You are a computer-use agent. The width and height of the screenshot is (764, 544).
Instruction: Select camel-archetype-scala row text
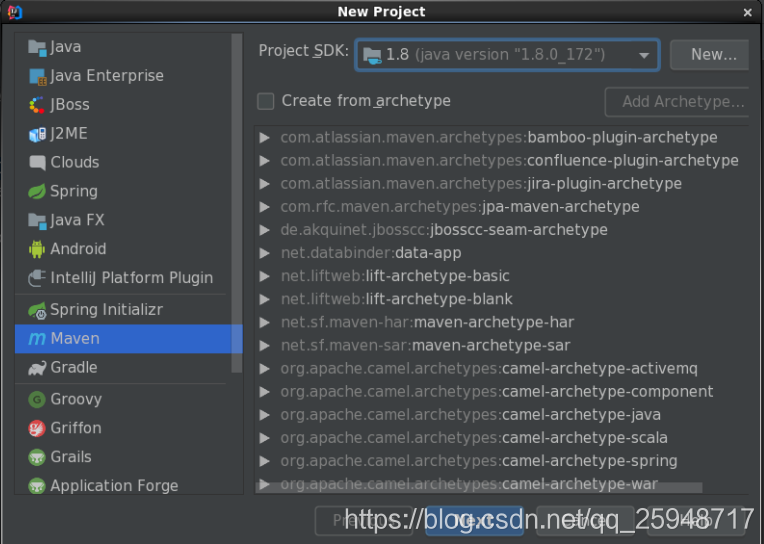474,438
